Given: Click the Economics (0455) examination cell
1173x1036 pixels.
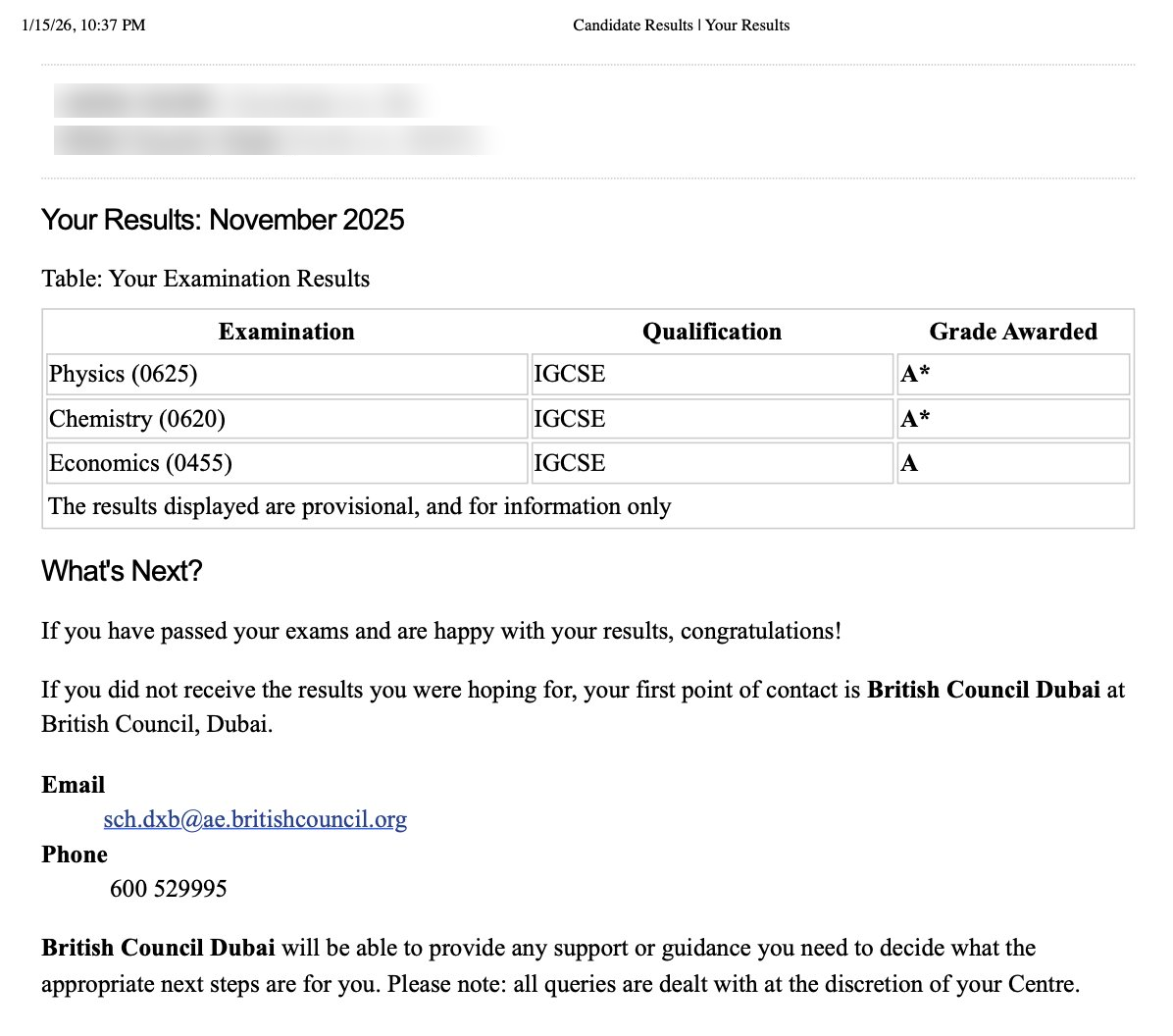Looking at the screenshot, I should pyautogui.click(x=140, y=463).
